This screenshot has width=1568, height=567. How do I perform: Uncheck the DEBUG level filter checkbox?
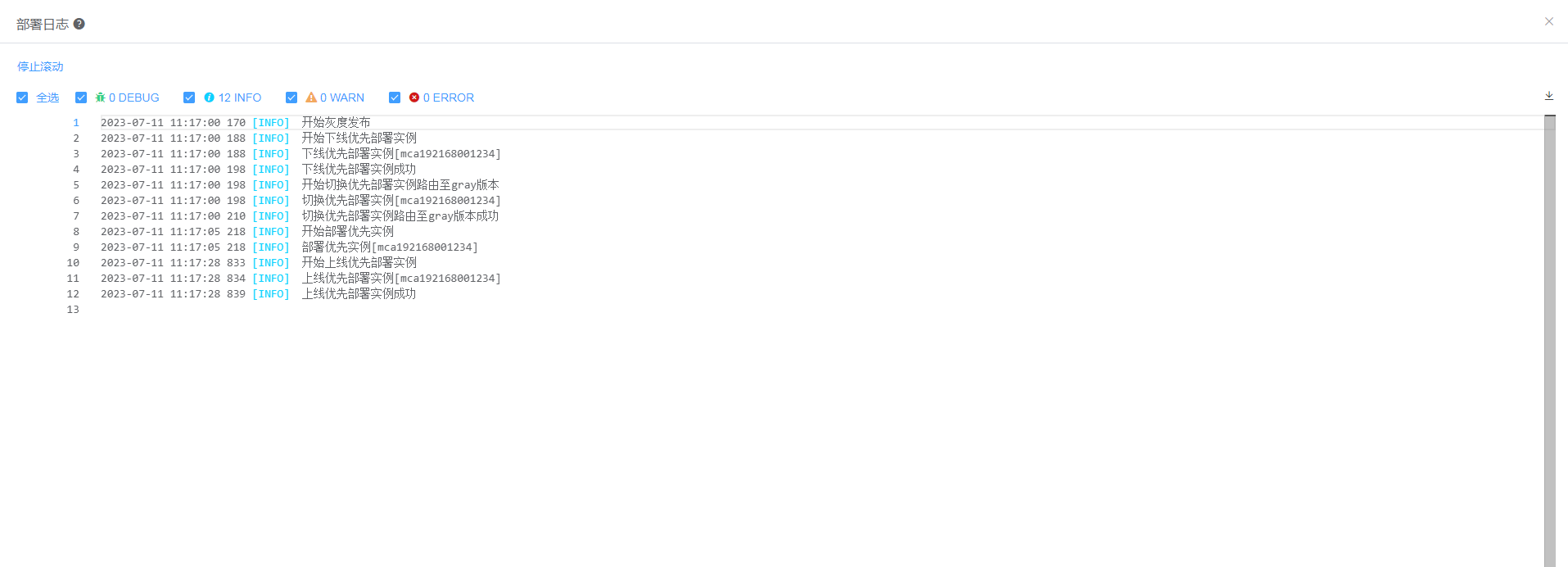coord(81,98)
